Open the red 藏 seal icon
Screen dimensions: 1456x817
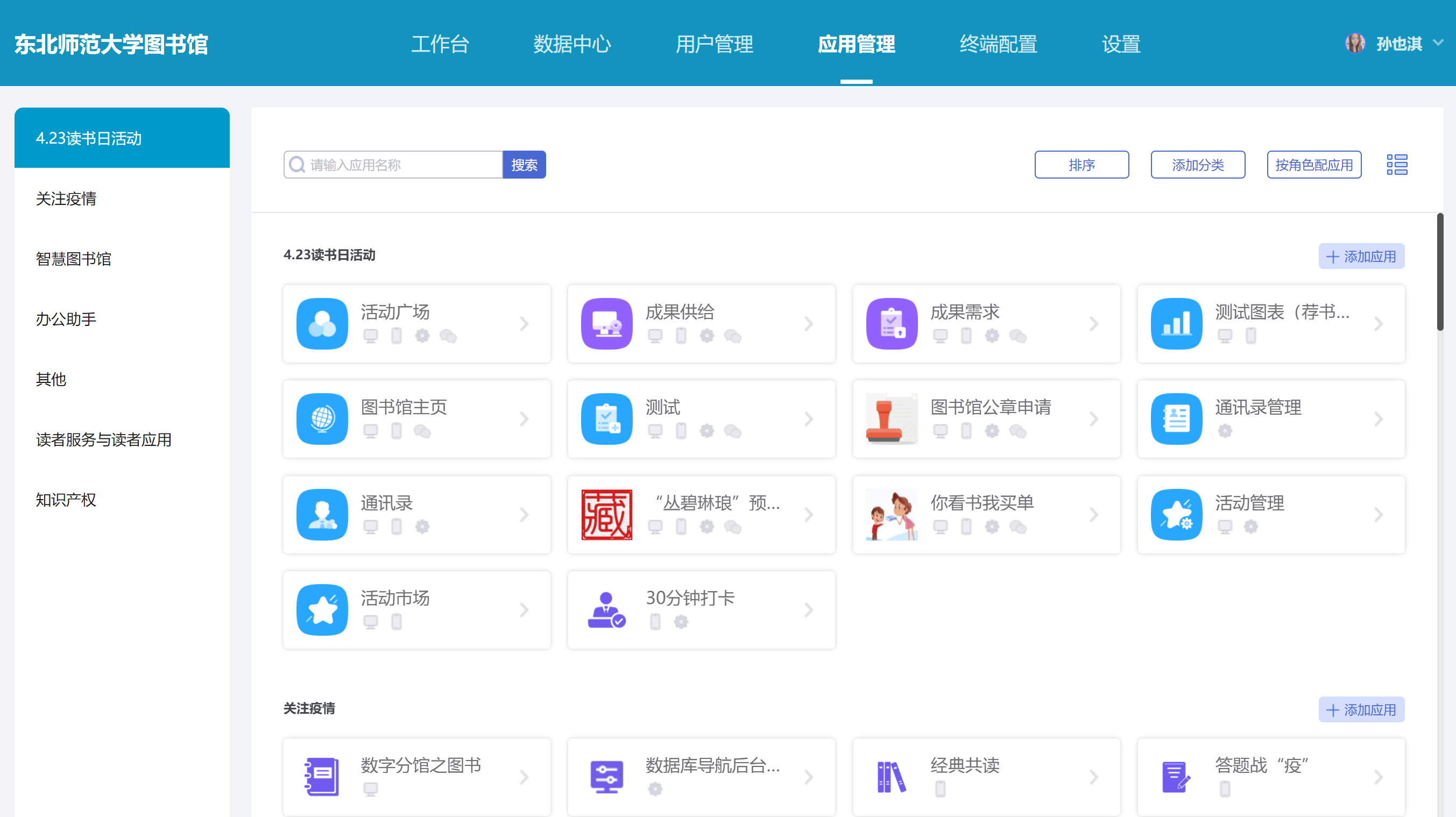[606, 514]
